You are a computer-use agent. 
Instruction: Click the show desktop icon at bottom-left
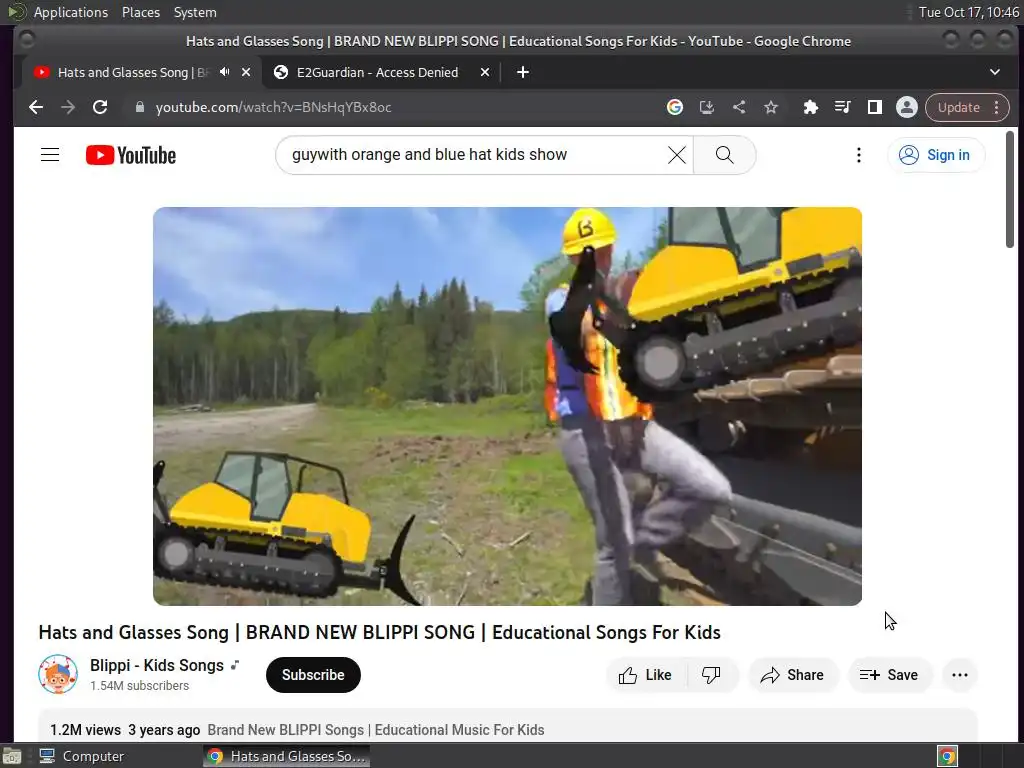pyautogui.click(x=12, y=756)
